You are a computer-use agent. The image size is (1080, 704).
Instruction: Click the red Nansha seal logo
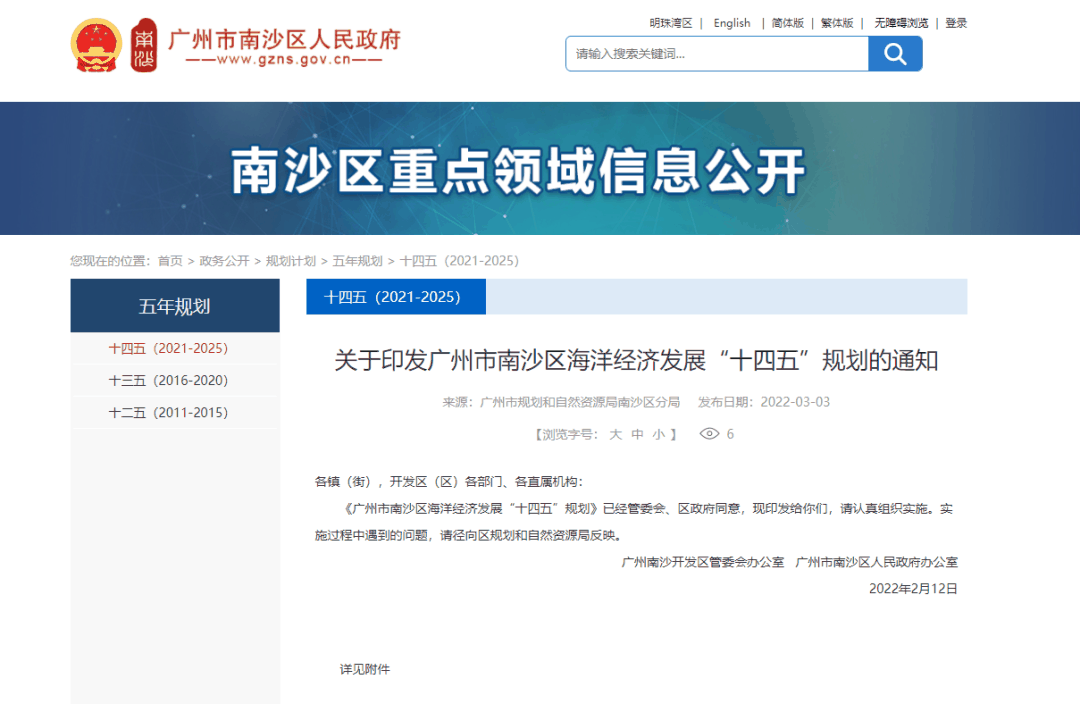point(144,46)
